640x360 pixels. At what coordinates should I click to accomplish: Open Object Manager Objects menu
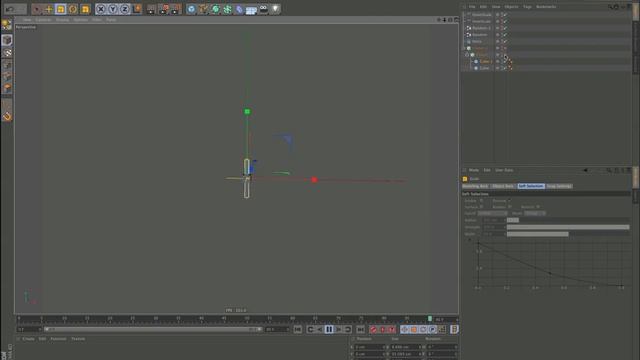511,7
